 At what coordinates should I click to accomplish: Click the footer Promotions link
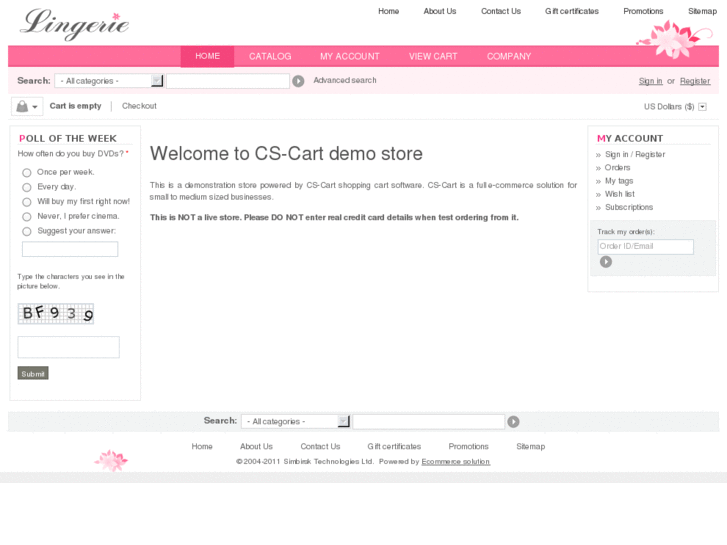point(468,447)
